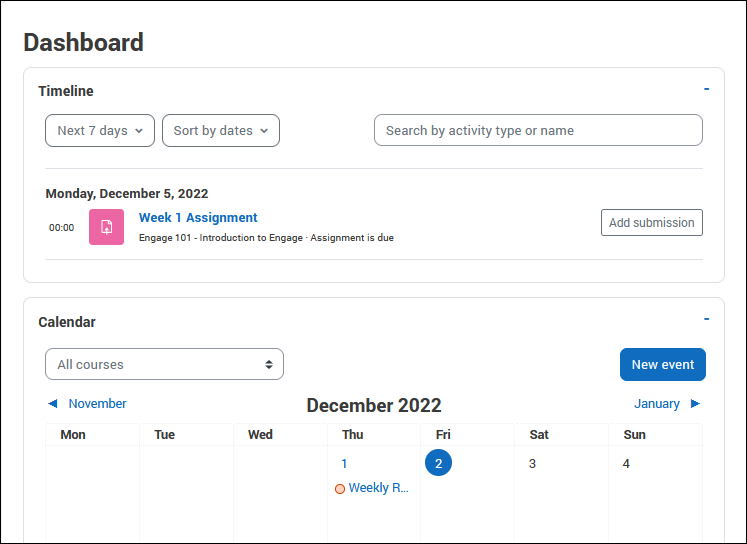Image resolution: width=747 pixels, height=544 pixels.
Task: Open the Weekly R... calendar event
Action: [x=379, y=488]
